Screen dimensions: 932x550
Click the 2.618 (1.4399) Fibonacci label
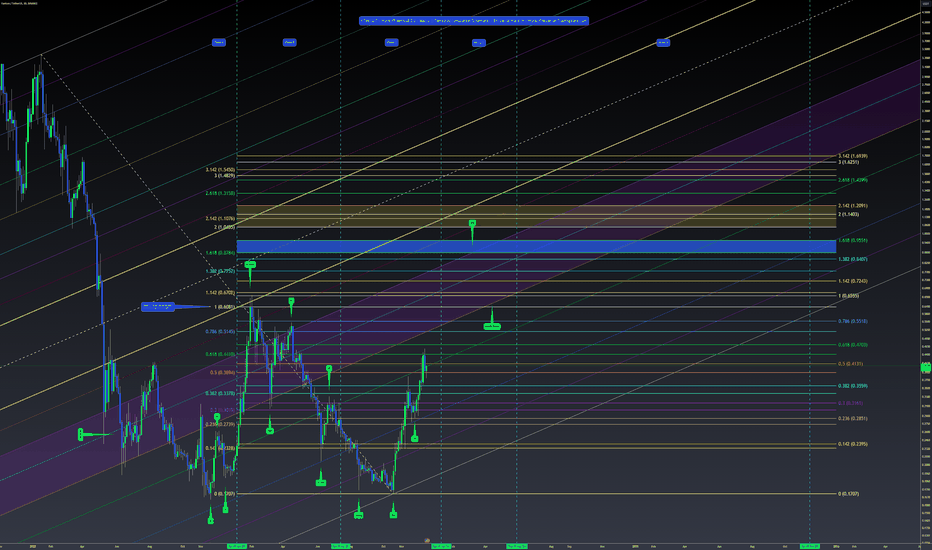click(852, 180)
